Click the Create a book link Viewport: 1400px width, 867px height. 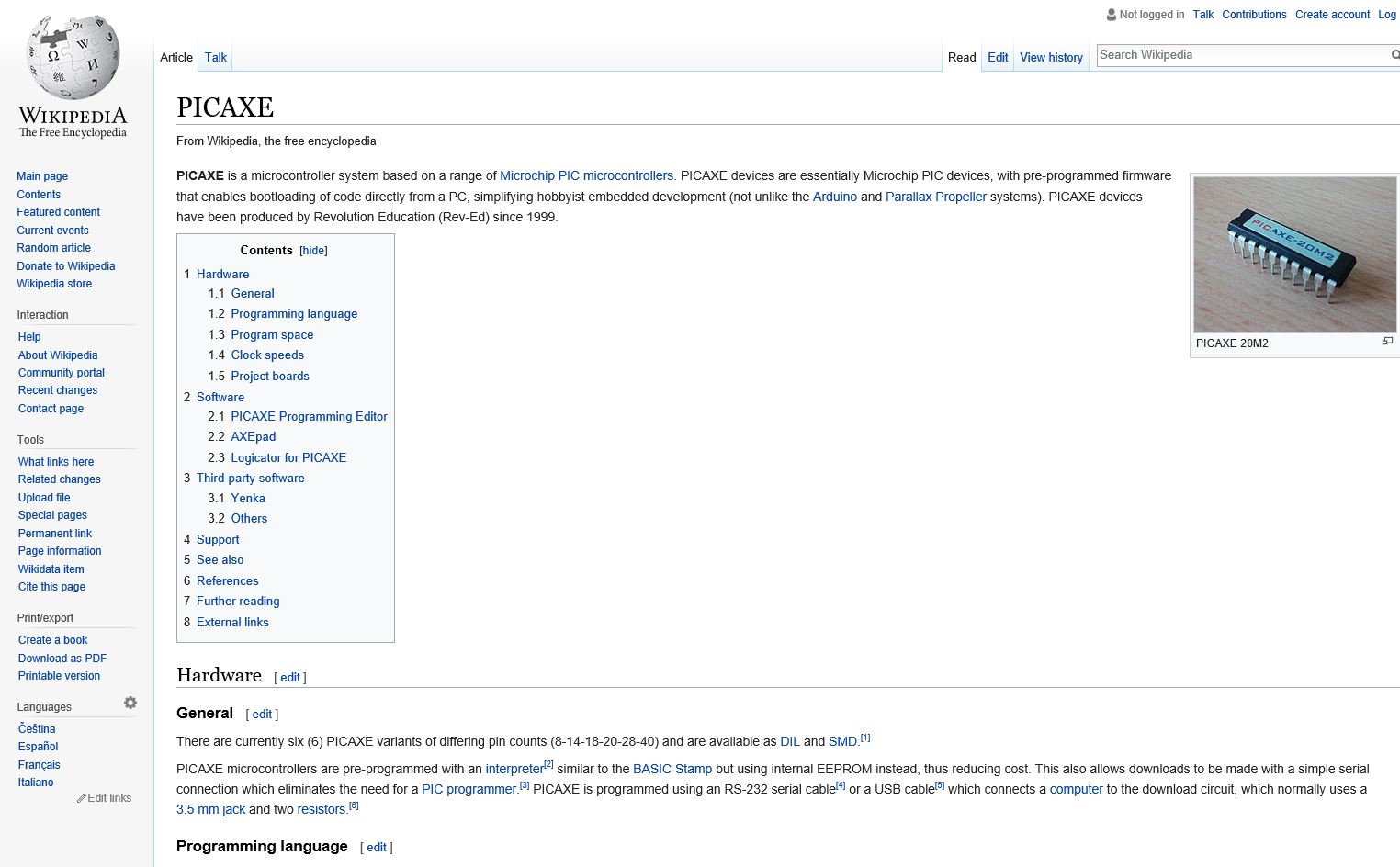pyautogui.click(x=52, y=640)
